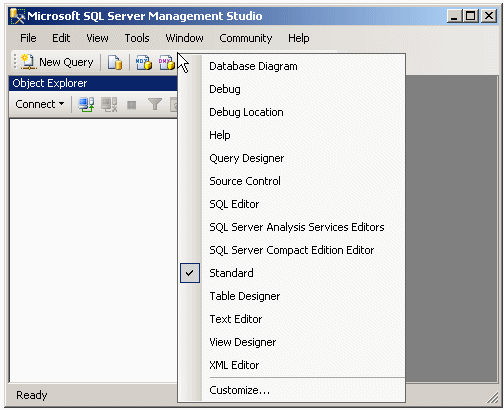Uncheck the Standard toolbar entry
Screen dimensions: 504x410
click(x=292, y=273)
